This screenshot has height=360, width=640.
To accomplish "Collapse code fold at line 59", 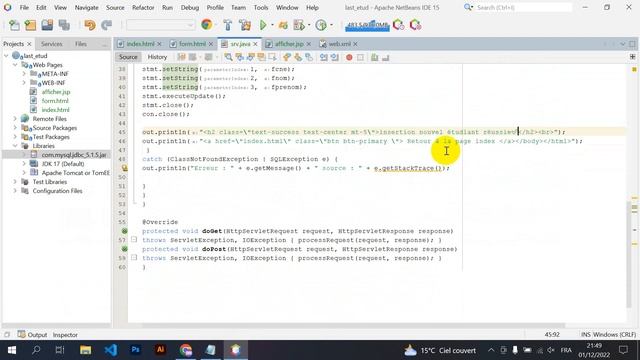I will coord(134,258).
